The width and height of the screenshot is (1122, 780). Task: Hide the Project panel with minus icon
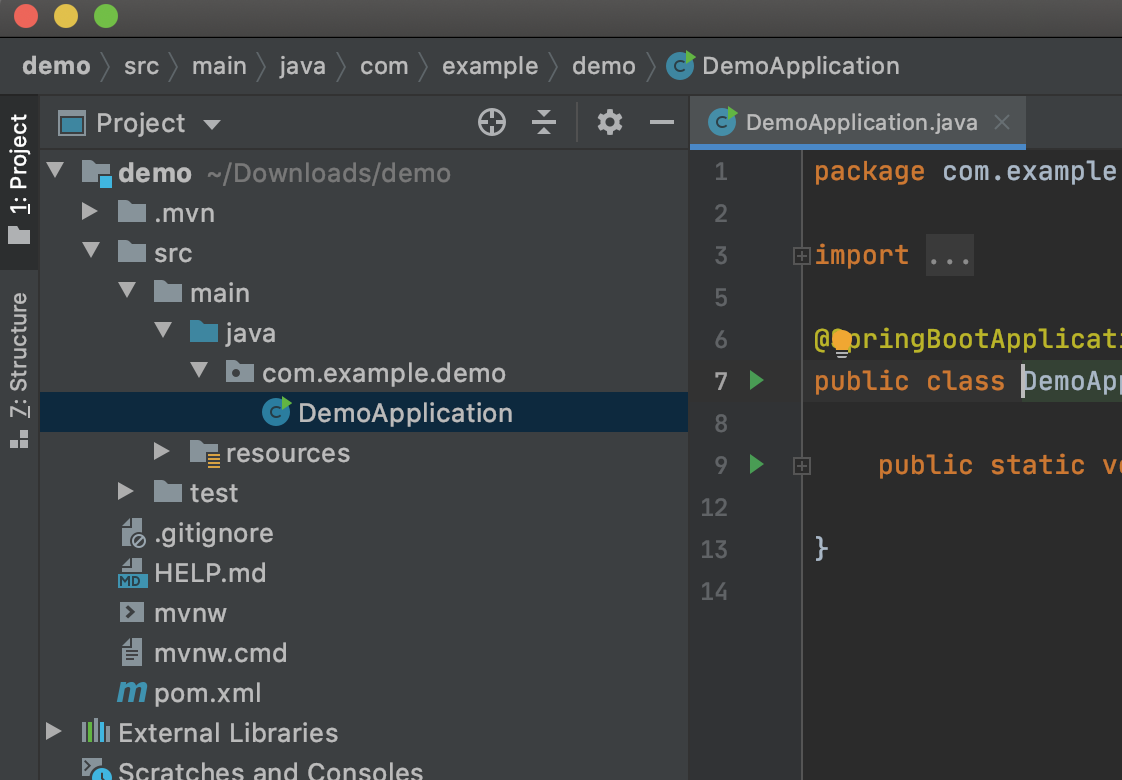(x=662, y=122)
